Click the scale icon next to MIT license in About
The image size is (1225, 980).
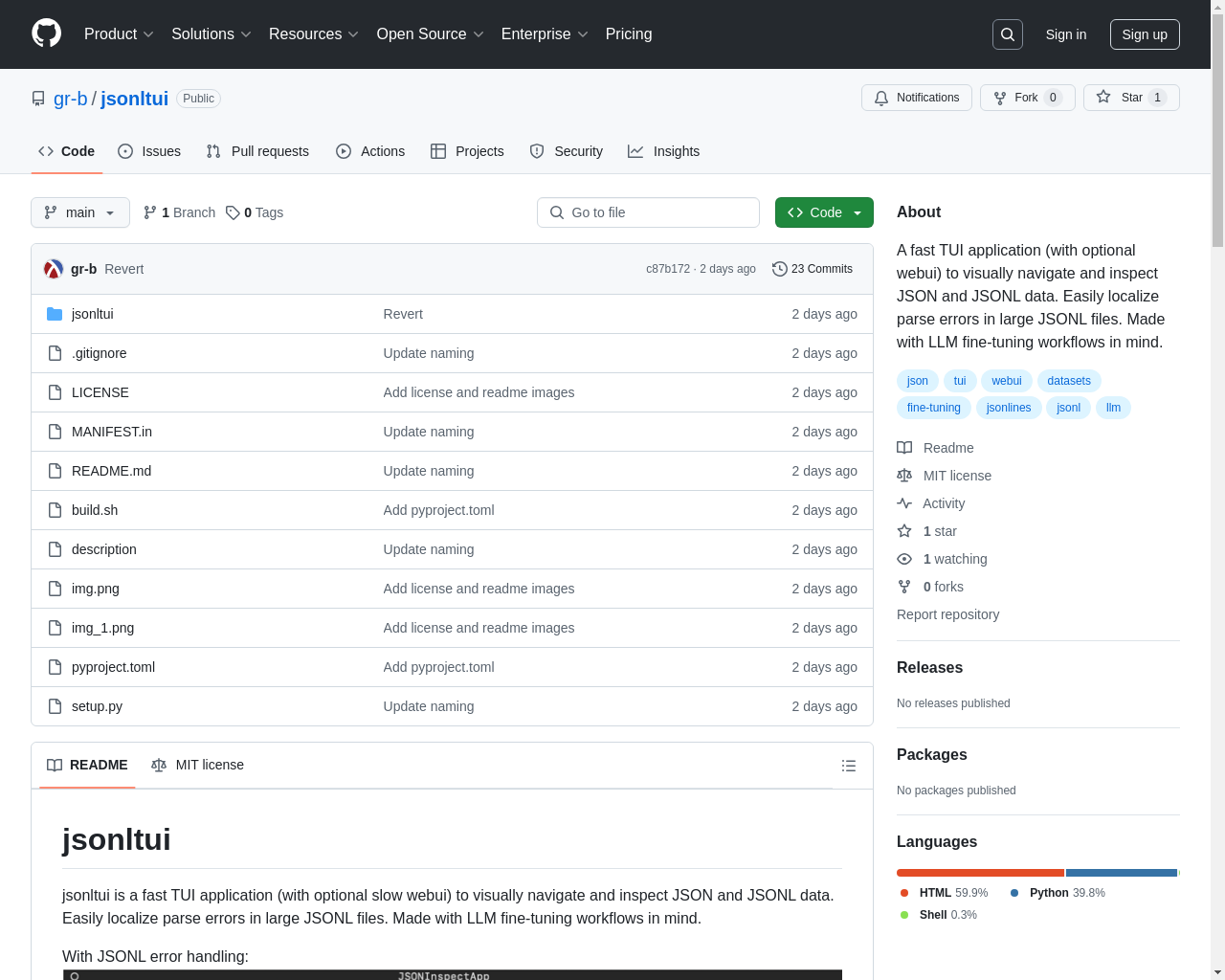(x=904, y=476)
